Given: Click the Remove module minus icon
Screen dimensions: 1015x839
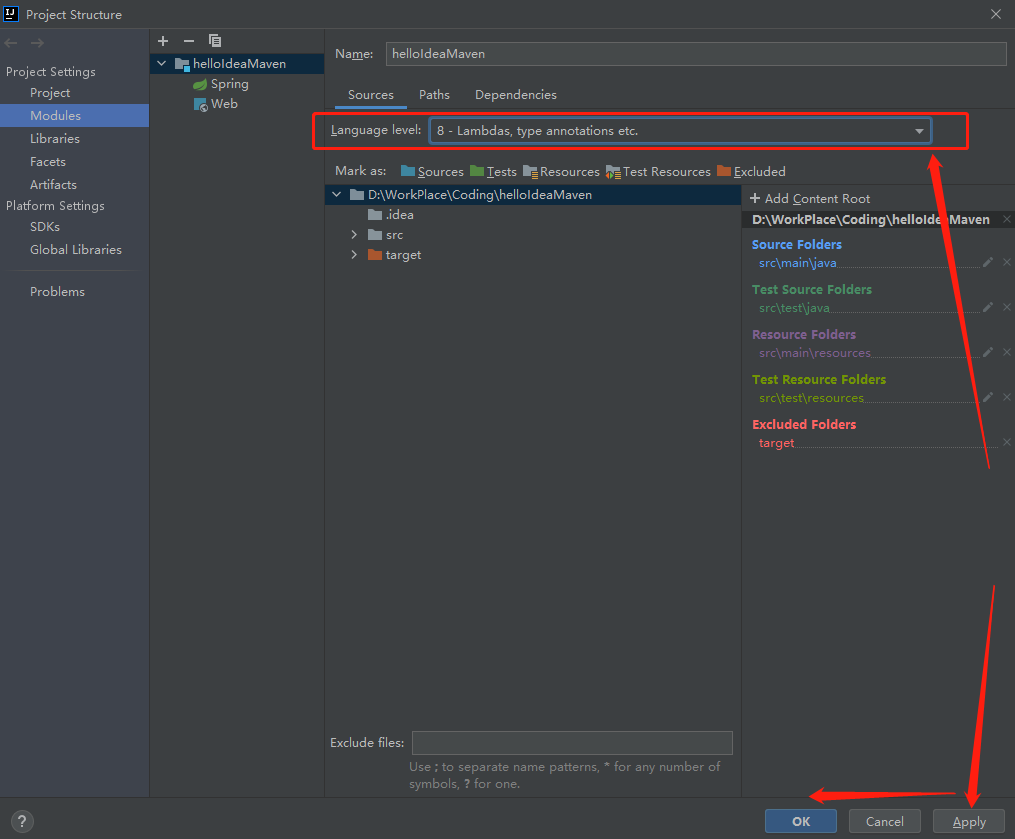Looking at the screenshot, I should pyautogui.click(x=188, y=41).
